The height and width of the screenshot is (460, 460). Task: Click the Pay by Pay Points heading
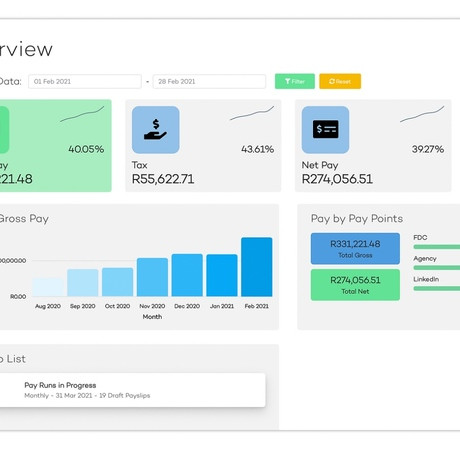pyautogui.click(x=357, y=219)
